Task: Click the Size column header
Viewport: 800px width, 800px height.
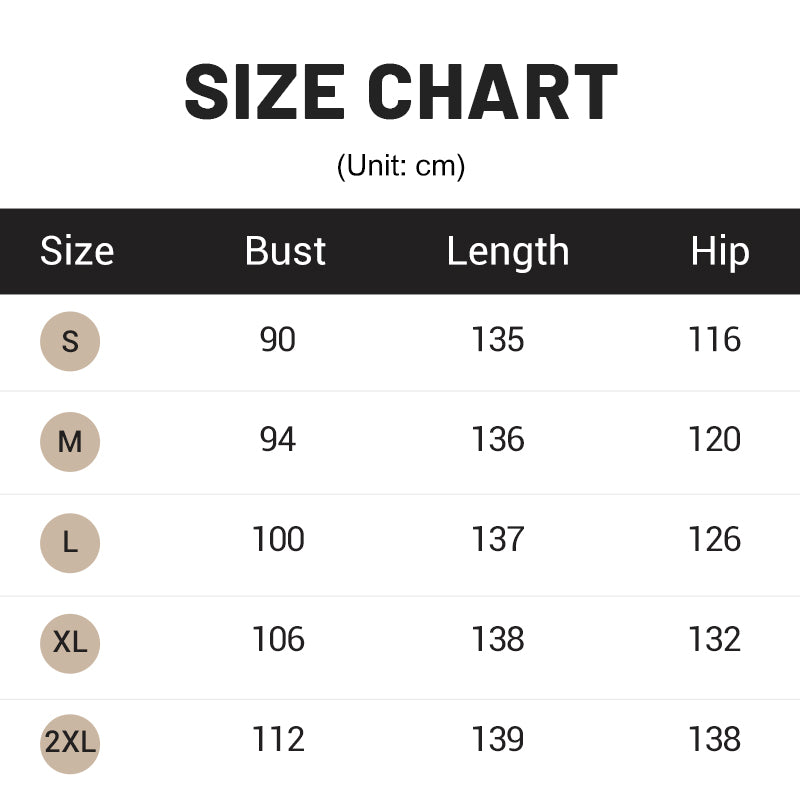Action: click(77, 251)
